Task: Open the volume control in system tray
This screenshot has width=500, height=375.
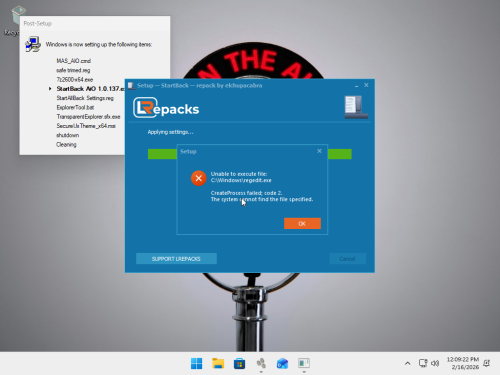Action: [435, 363]
